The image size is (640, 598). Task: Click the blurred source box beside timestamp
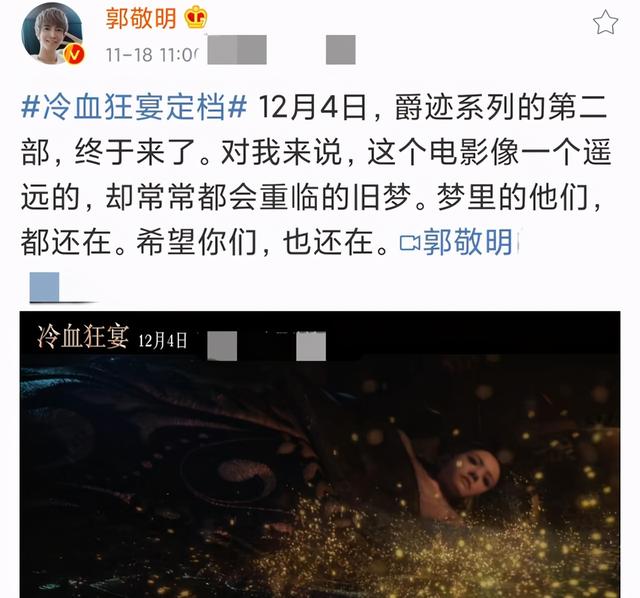(x=237, y=50)
